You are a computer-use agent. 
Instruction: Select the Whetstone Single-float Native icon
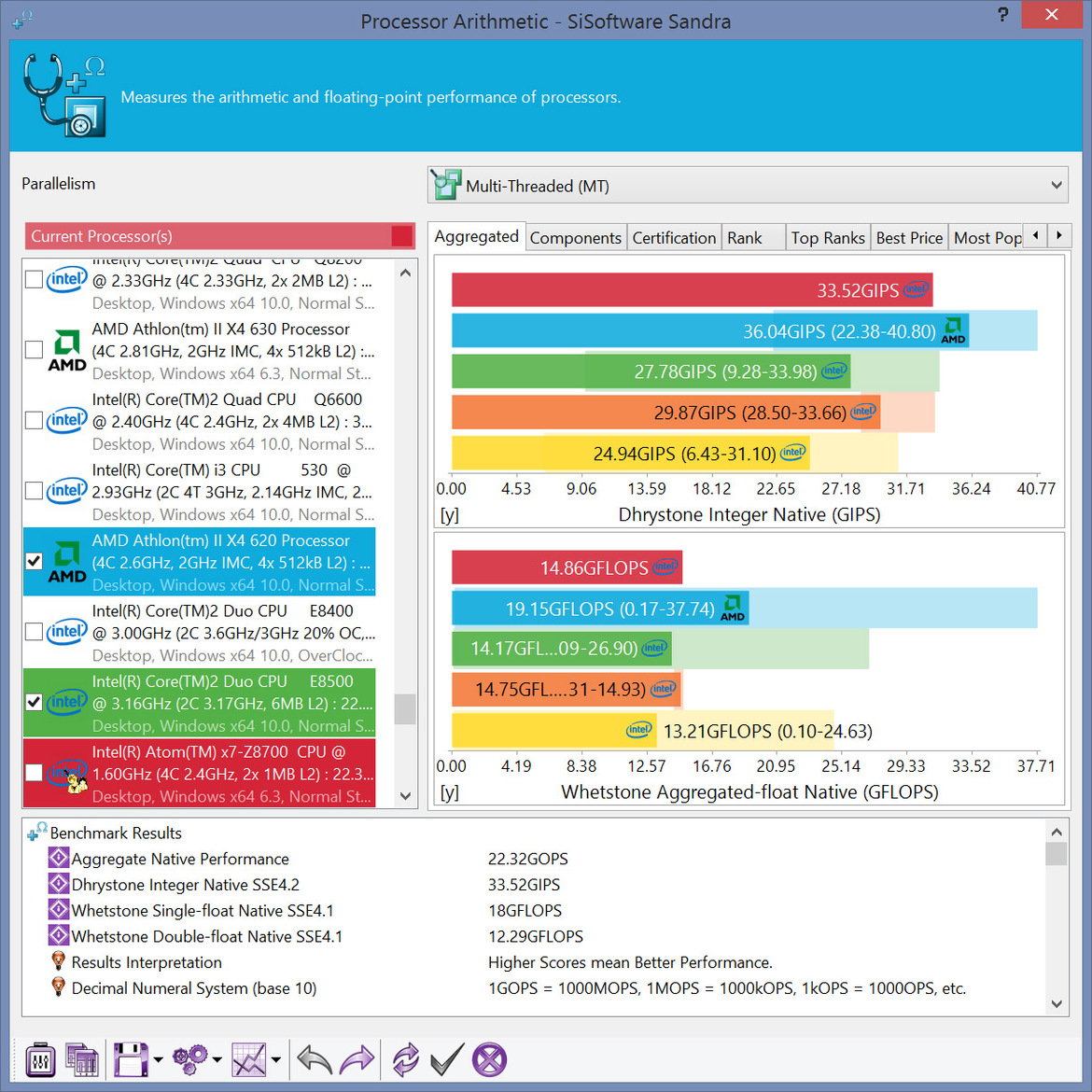(59, 909)
